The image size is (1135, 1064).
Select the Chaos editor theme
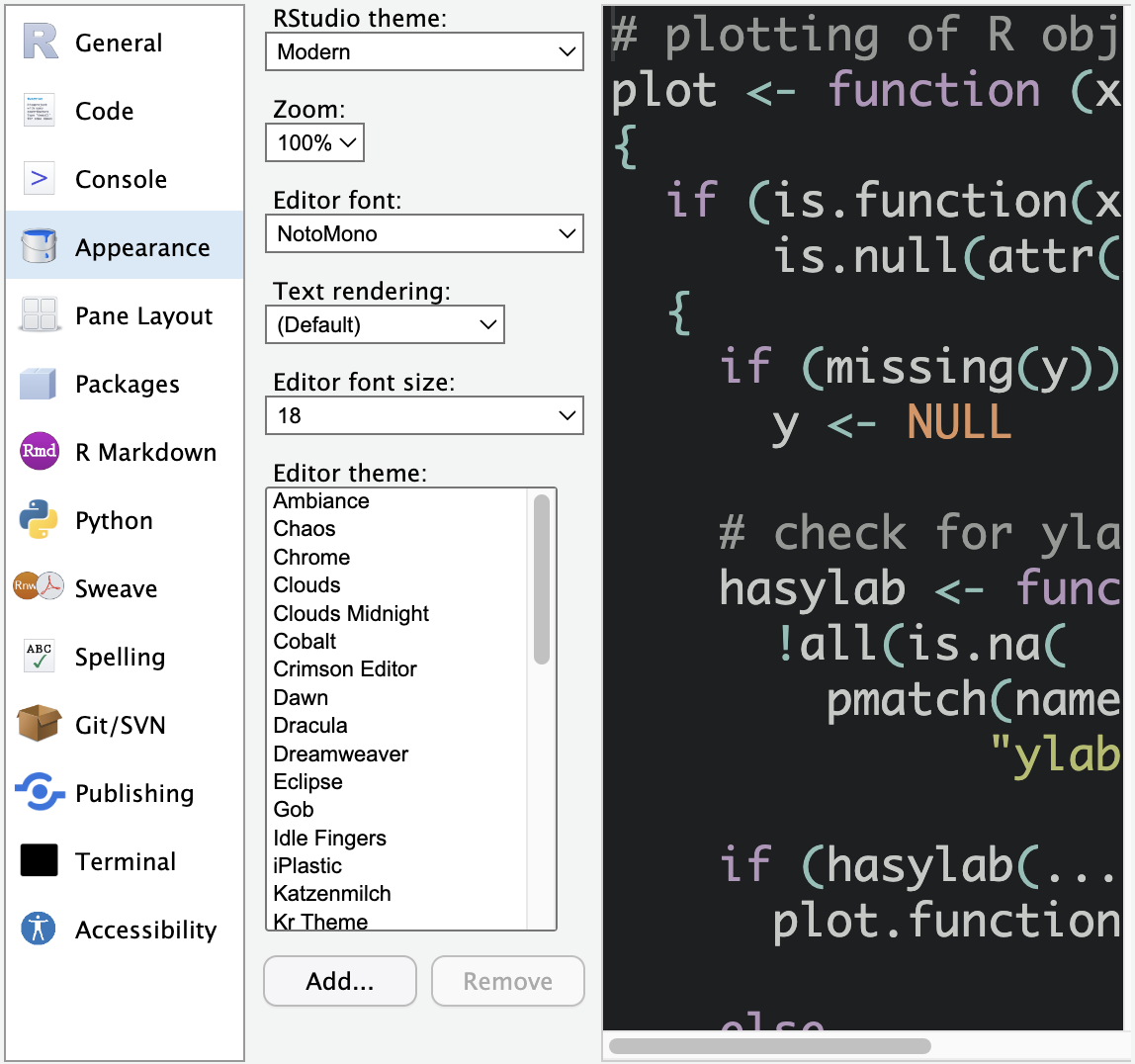coord(305,528)
